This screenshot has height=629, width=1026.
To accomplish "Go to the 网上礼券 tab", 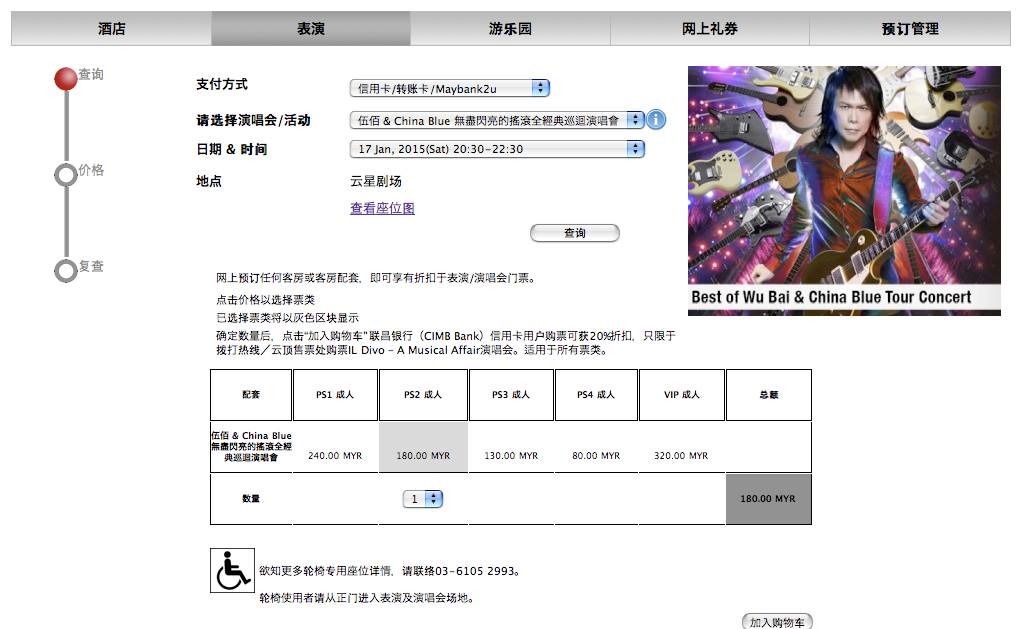I will 710,28.
